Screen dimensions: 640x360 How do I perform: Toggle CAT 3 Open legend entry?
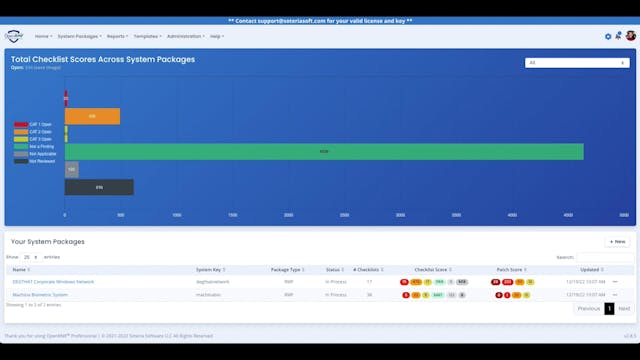tap(33, 139)
